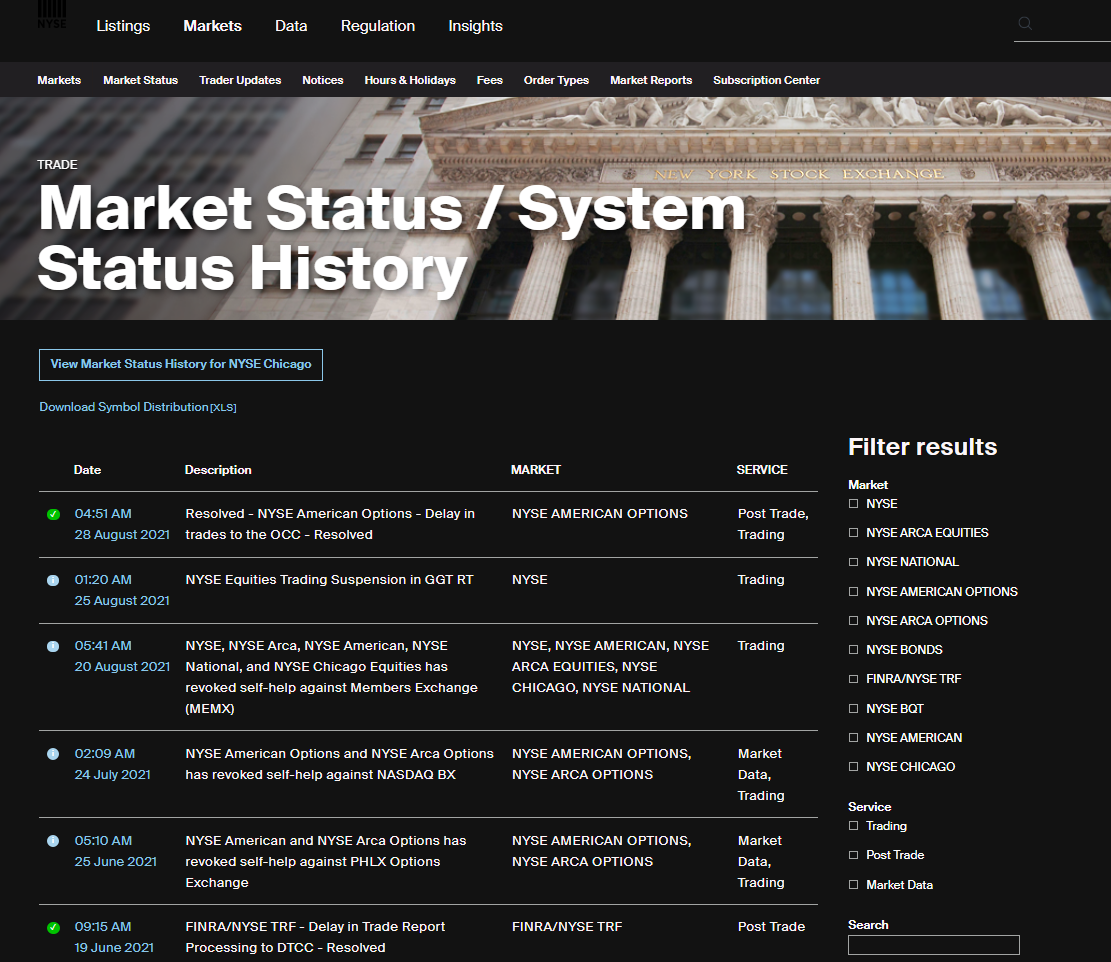
Task: Open the search magnifier icon
Action: [1025, 23]
